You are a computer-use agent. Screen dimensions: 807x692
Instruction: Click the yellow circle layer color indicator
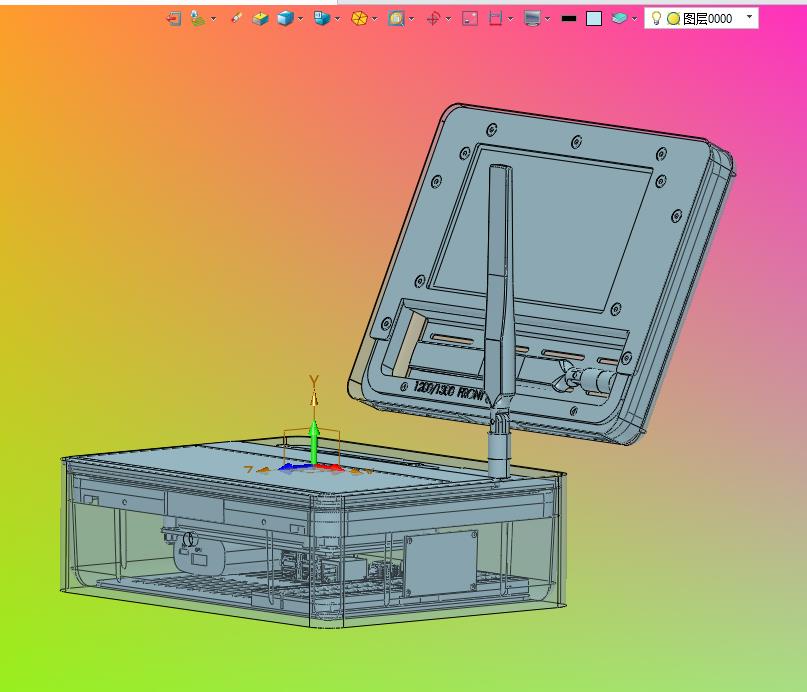click(673, 19)
